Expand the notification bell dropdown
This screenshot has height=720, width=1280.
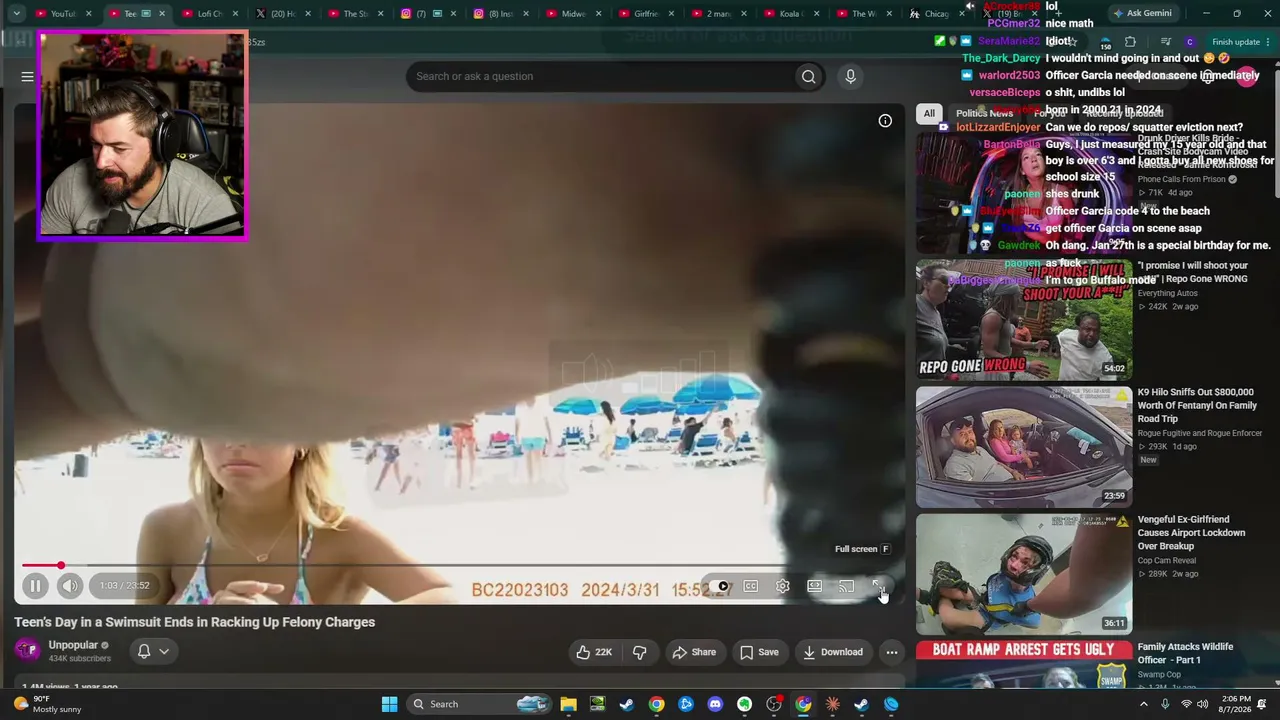pos(153,651)
